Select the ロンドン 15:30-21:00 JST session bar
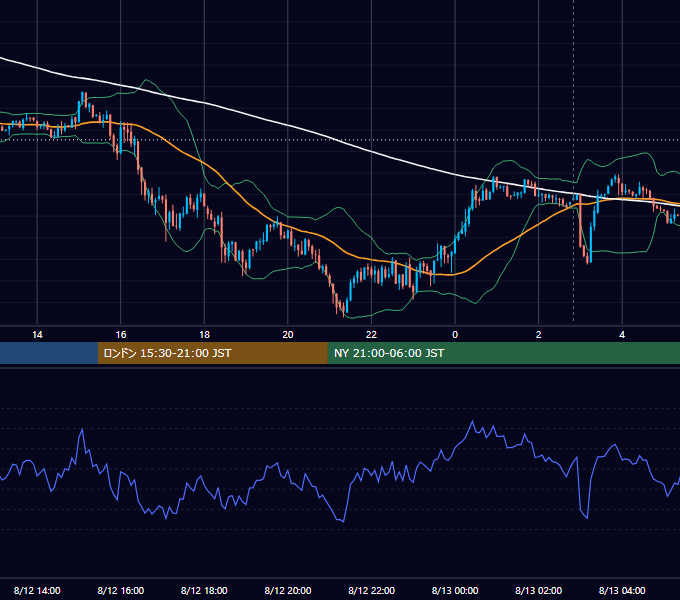This screenshot has width=680, height=600. tap(212, 353)
